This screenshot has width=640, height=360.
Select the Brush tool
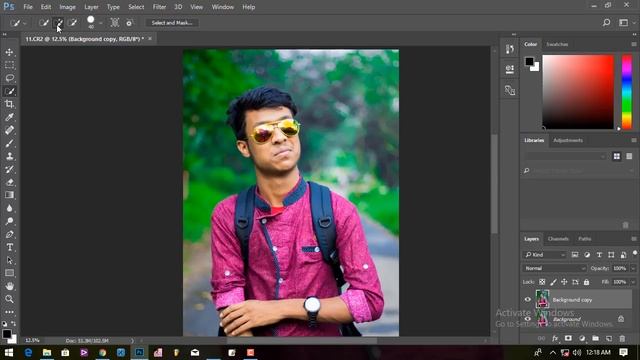pos(9,143)
